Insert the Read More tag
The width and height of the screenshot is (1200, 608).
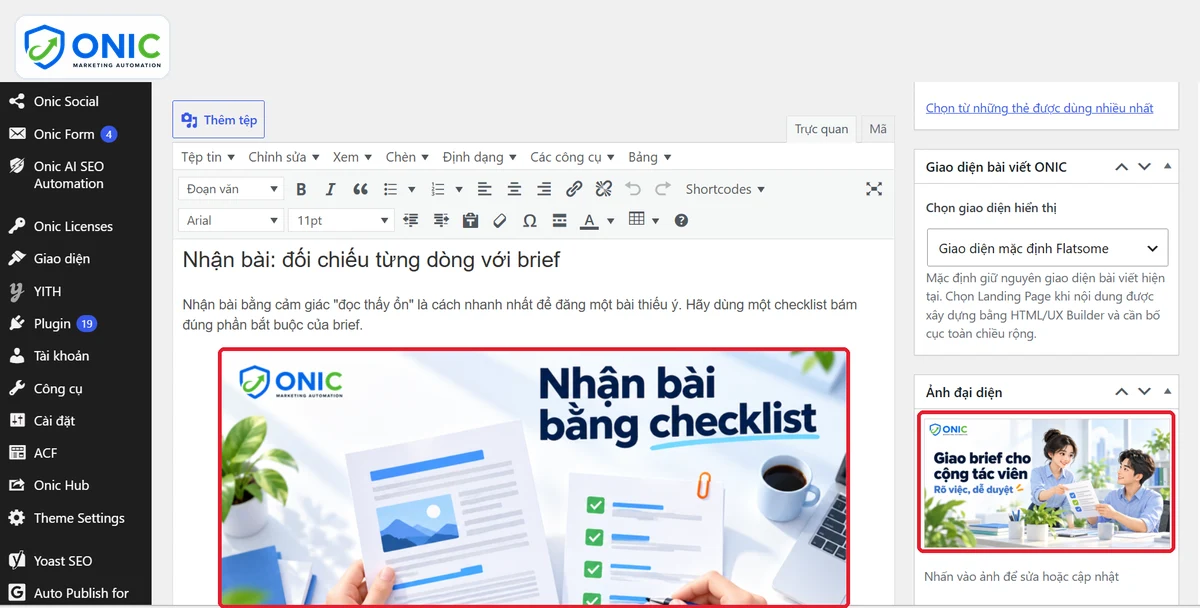(x=560, y=220)
